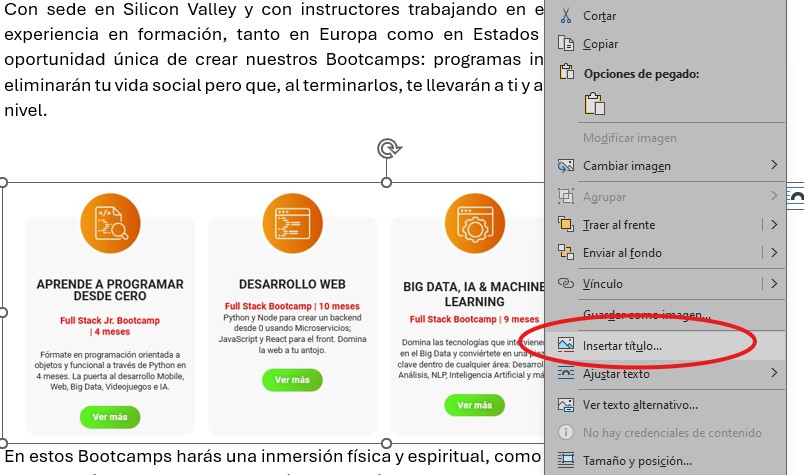Click the paragraph starting Con sede en Silicon Valley

274,60
